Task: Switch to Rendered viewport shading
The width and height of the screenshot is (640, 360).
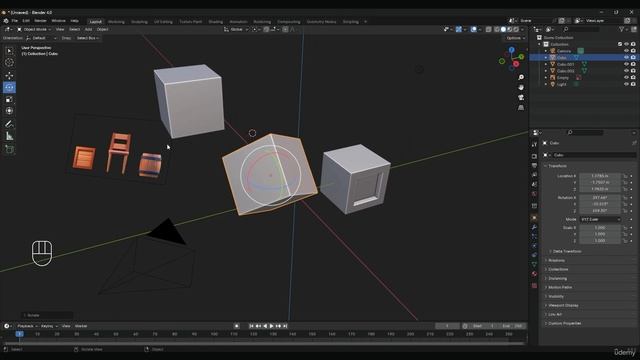Action: (516, 29)
